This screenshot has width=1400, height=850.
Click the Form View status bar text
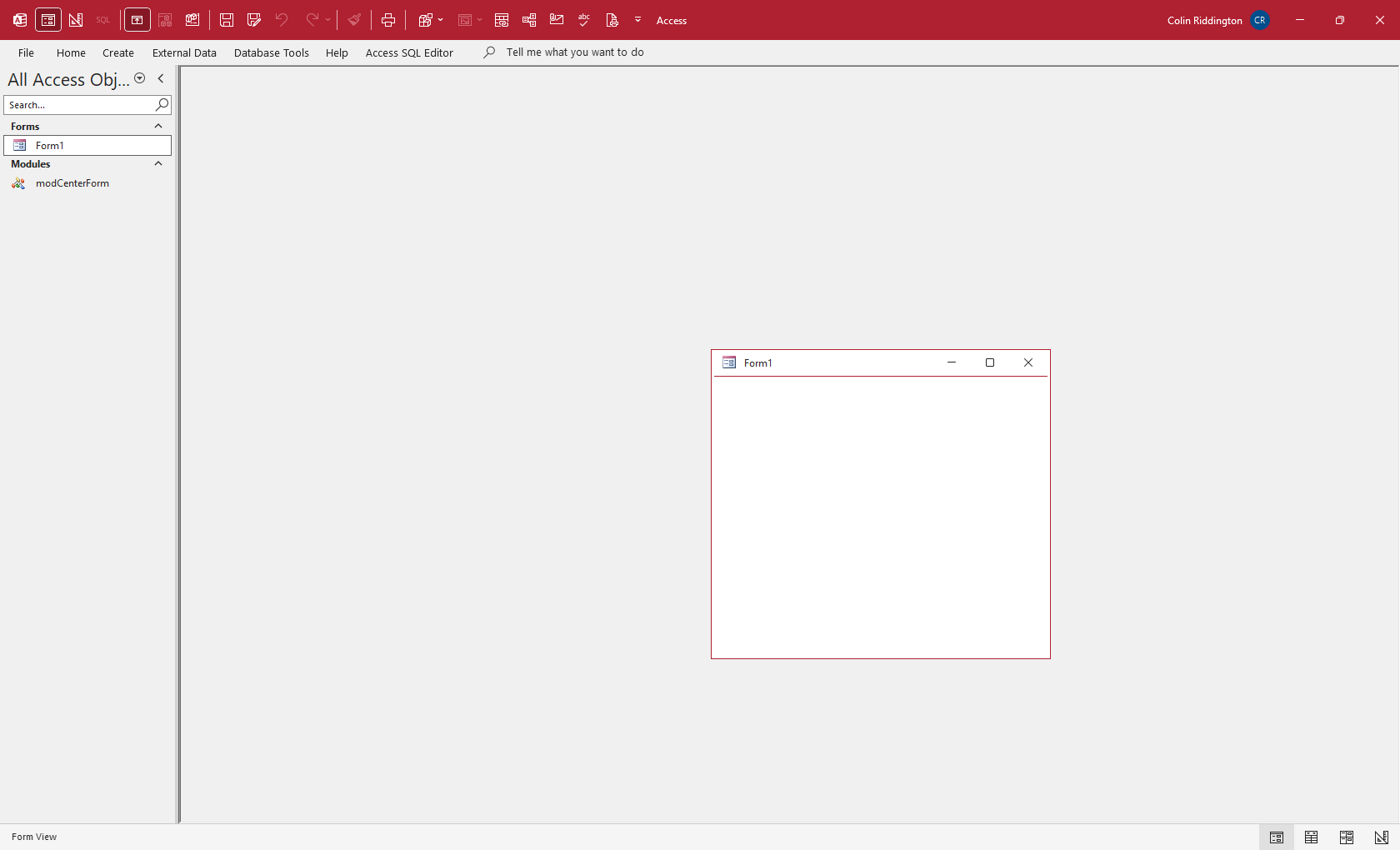pyautogui.click(x=34, y=837)
